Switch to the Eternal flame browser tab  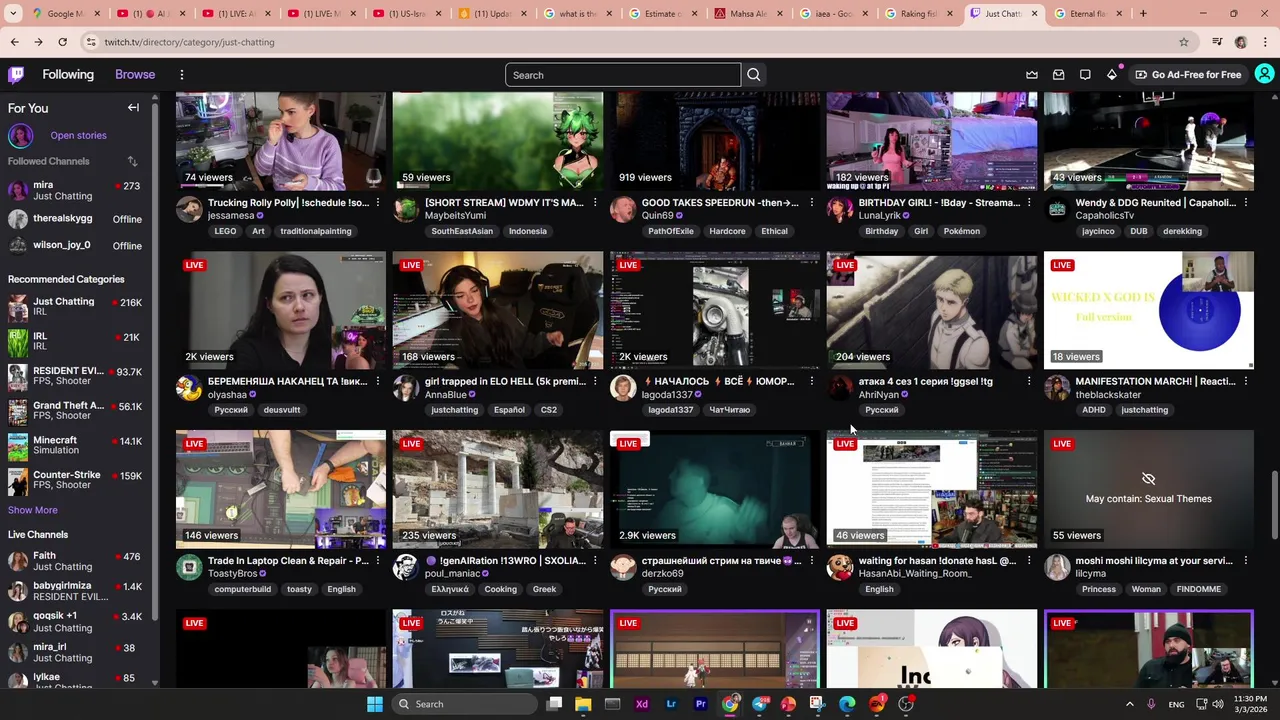point(1088,14)
